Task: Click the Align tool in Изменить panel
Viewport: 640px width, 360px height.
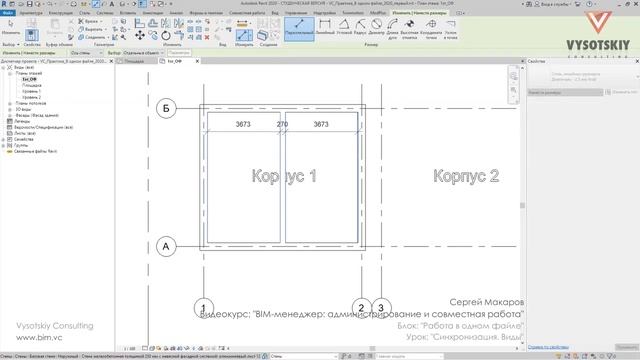Action: pyautogui.click(x=140, y=23)
